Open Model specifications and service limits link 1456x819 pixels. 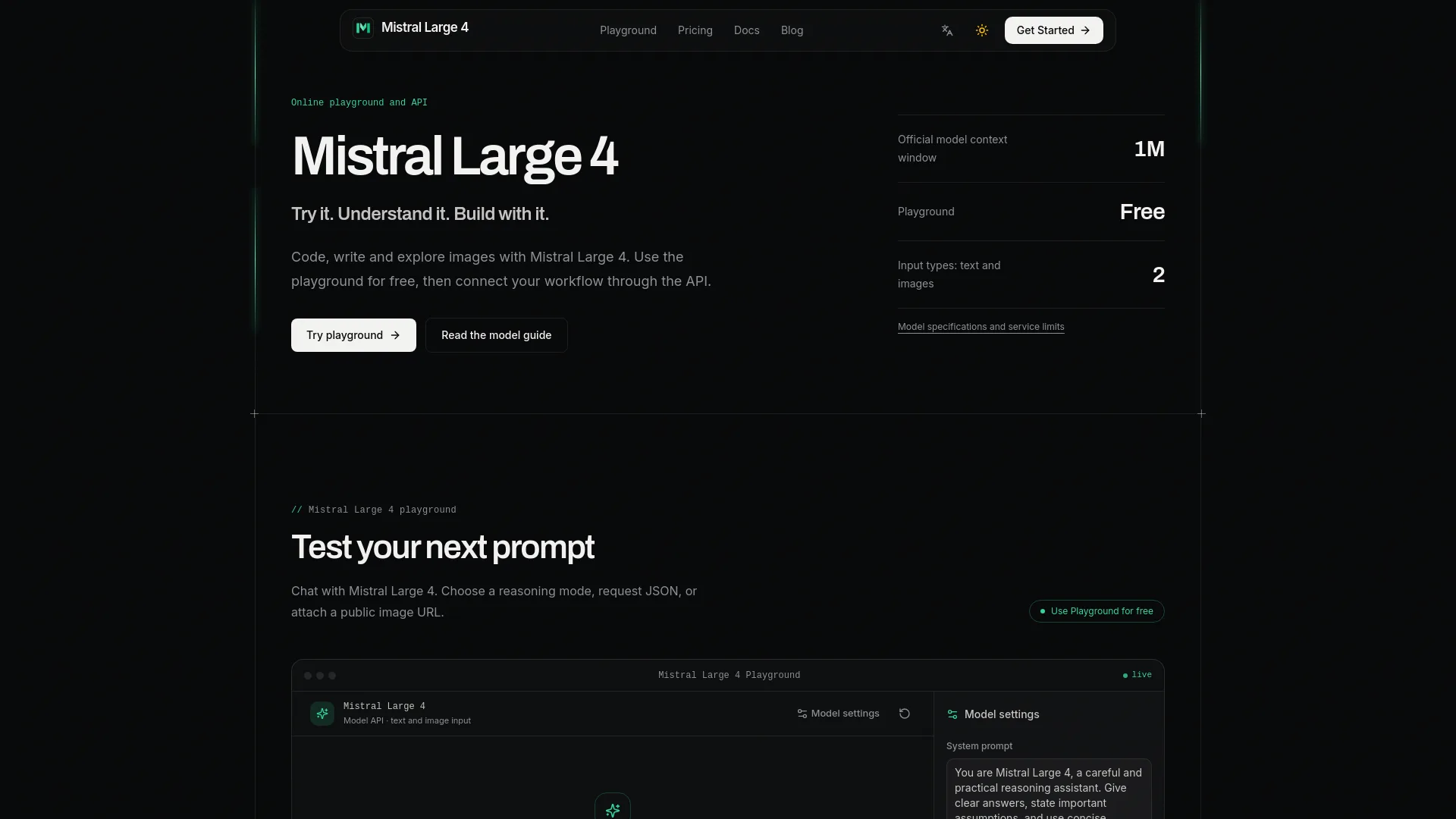click(x=981, y=327)
